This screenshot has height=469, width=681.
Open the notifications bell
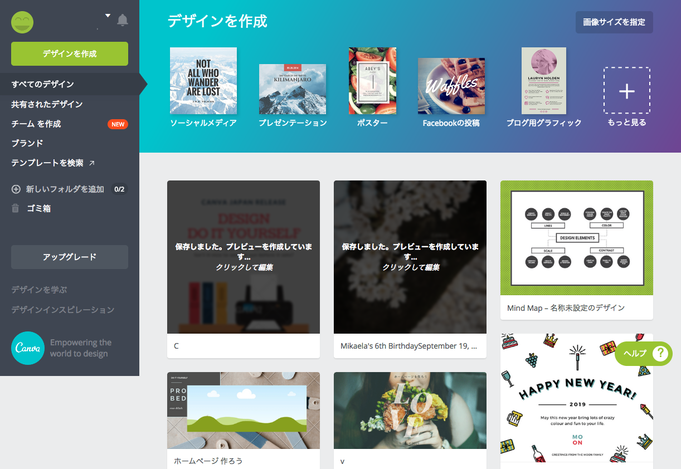[x=122, y=20]
